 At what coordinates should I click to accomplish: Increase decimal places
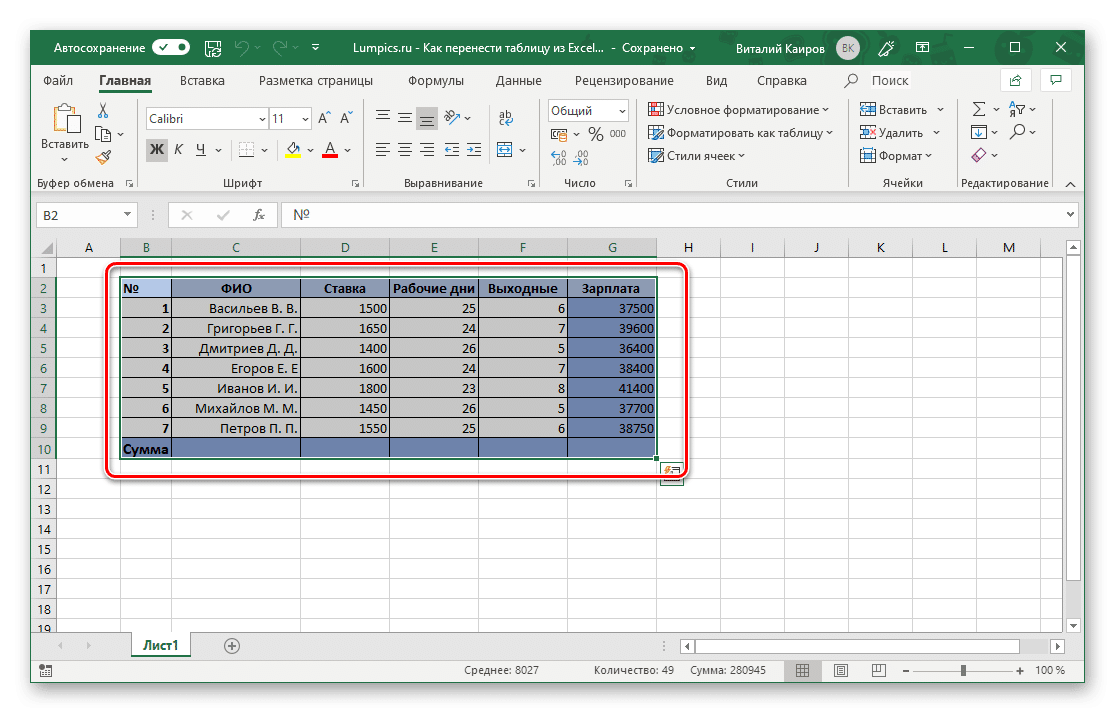pyautogui.click(x=558, y=158)
